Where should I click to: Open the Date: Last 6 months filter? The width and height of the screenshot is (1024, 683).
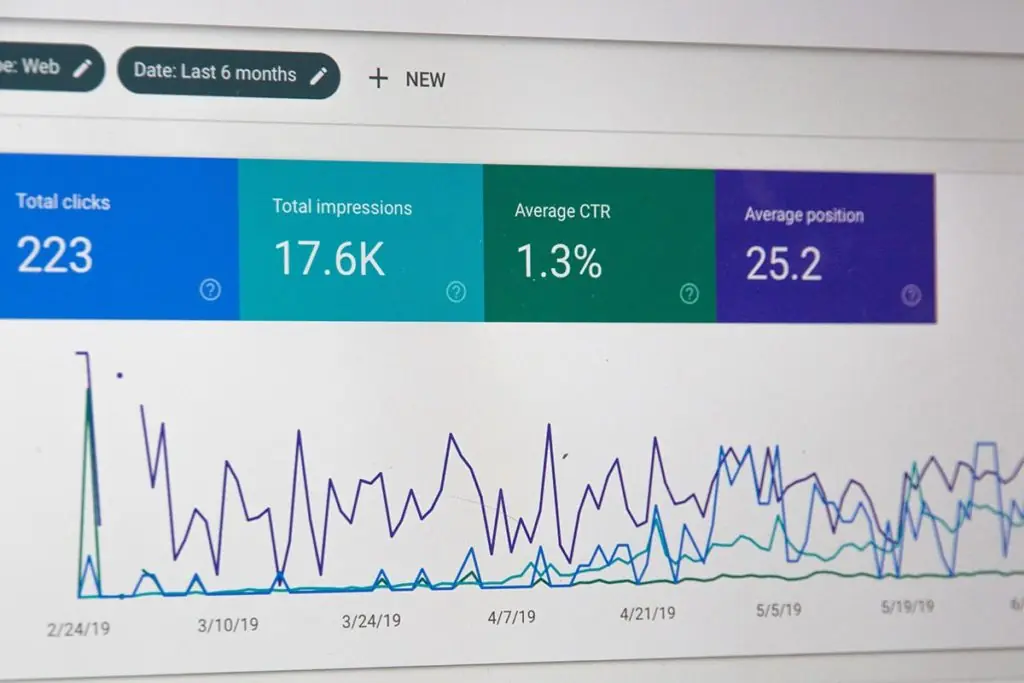pyautogui.click(x=215, y=74)
